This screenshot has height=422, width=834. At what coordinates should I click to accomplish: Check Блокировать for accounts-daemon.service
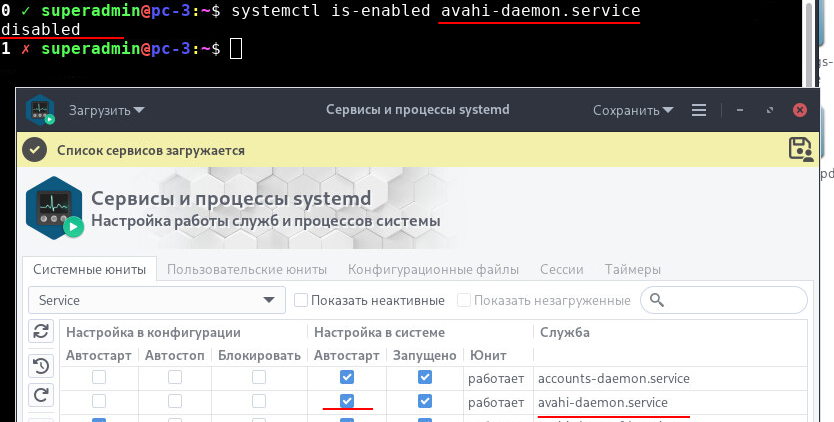259,377
